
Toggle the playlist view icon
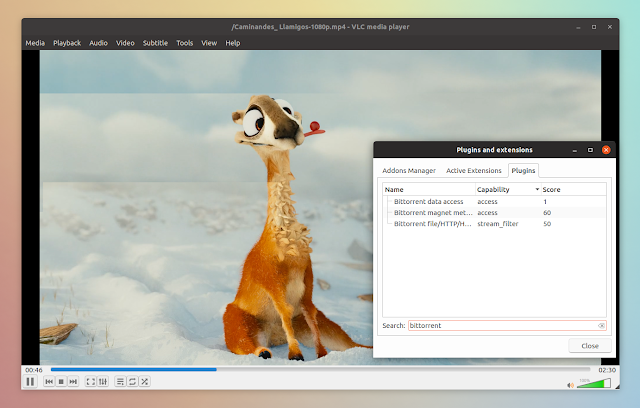120,381
